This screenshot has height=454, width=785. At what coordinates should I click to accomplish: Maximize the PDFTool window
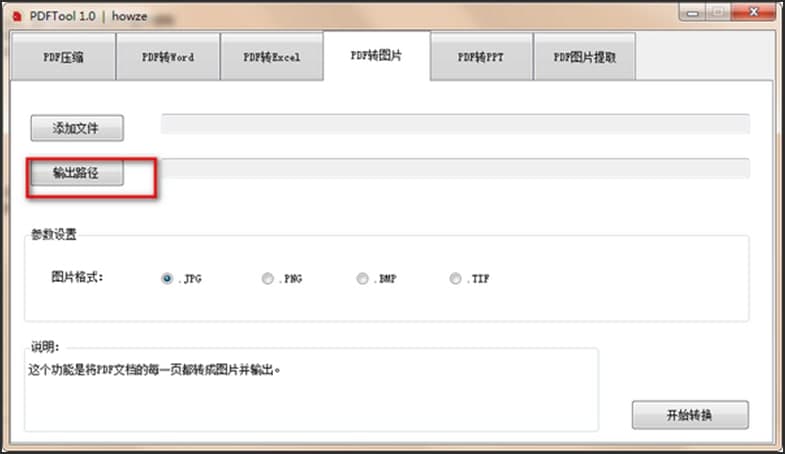pyautogui.click(x=718, y=13)
